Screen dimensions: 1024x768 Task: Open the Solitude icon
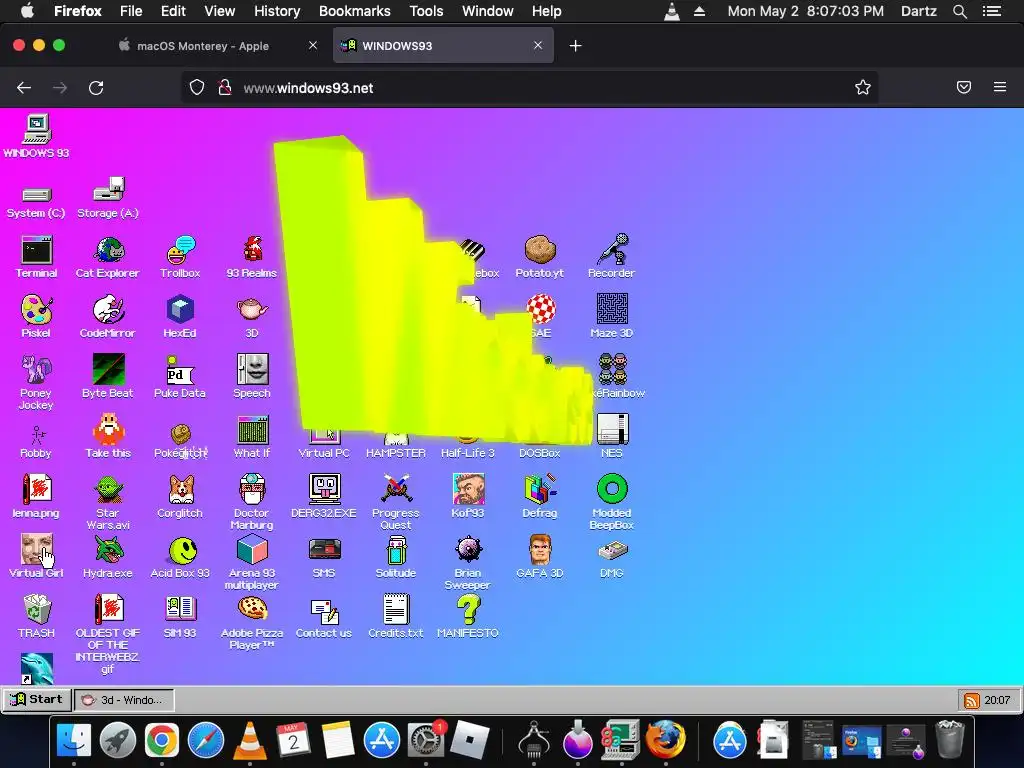point(396,549)
